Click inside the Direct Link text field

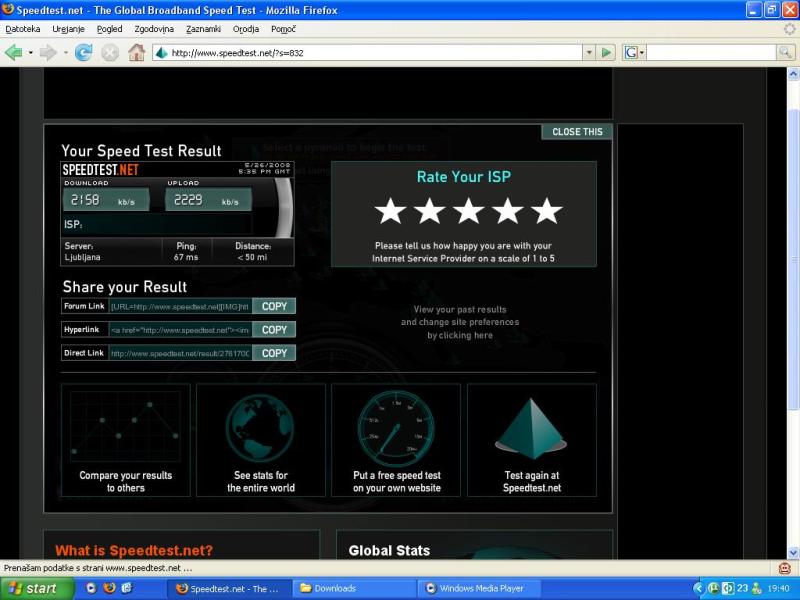tap(180, 353)
